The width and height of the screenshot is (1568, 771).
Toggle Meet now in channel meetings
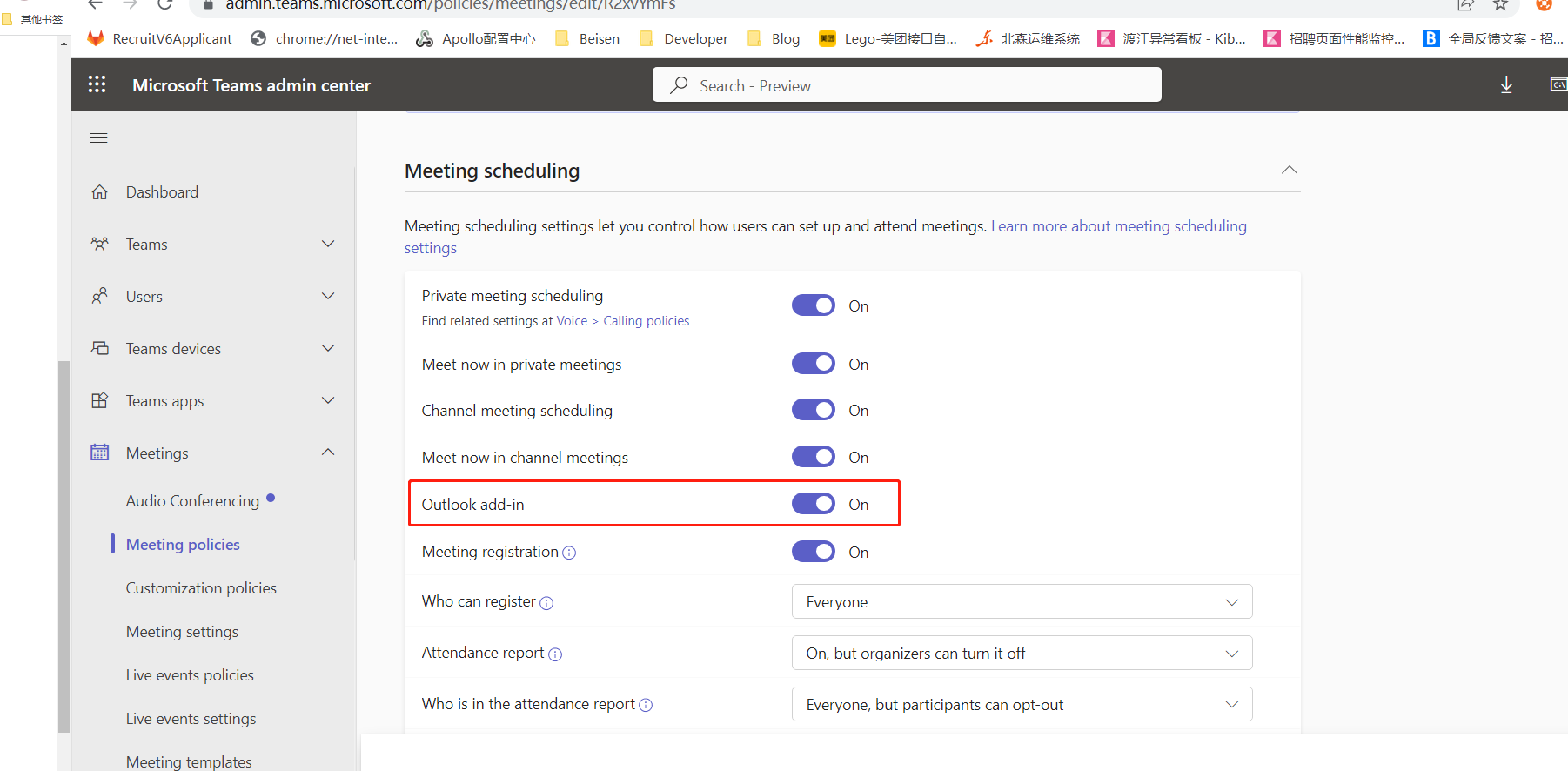(x=814, y=457)
